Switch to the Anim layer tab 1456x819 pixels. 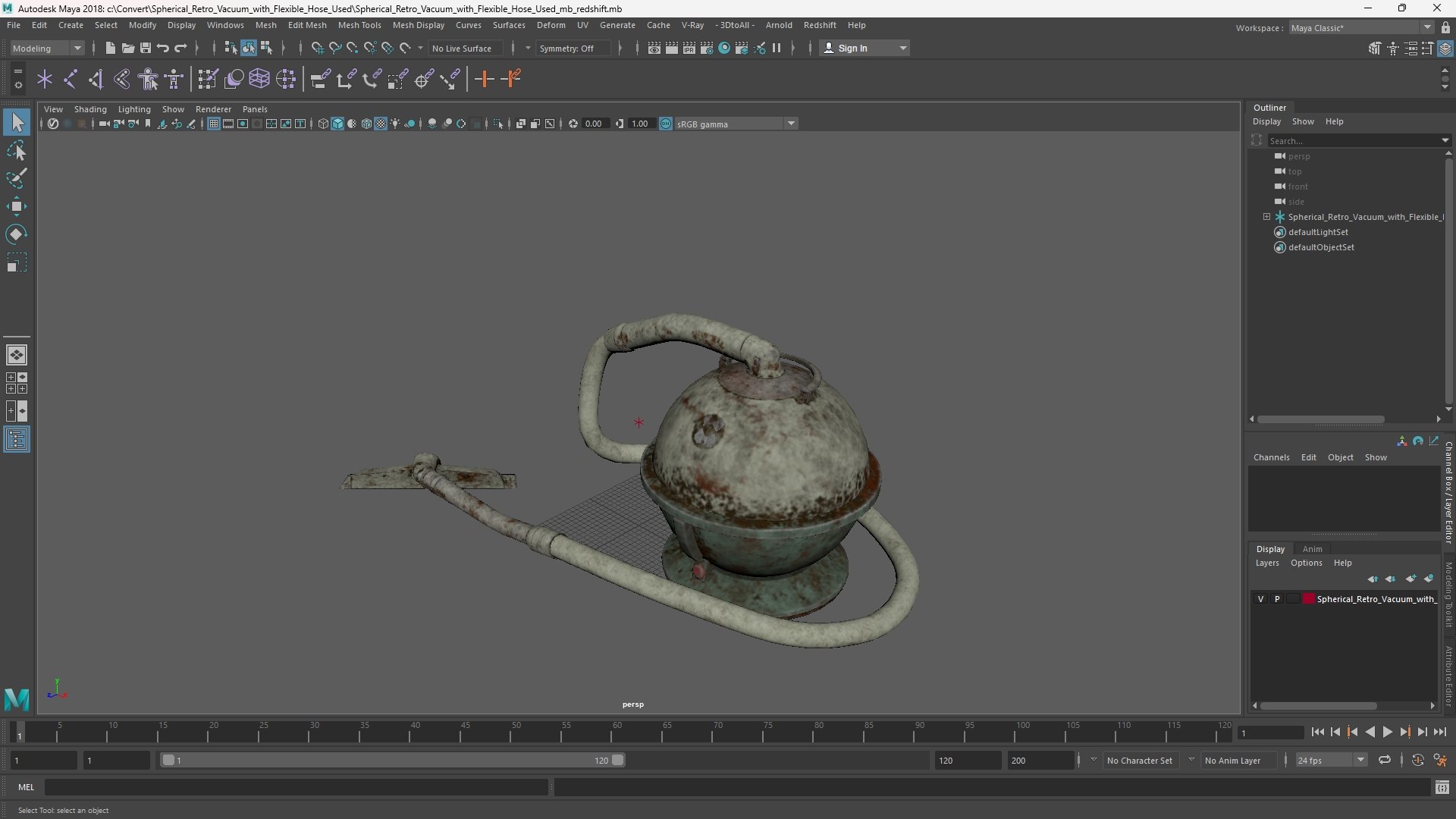1312,549
